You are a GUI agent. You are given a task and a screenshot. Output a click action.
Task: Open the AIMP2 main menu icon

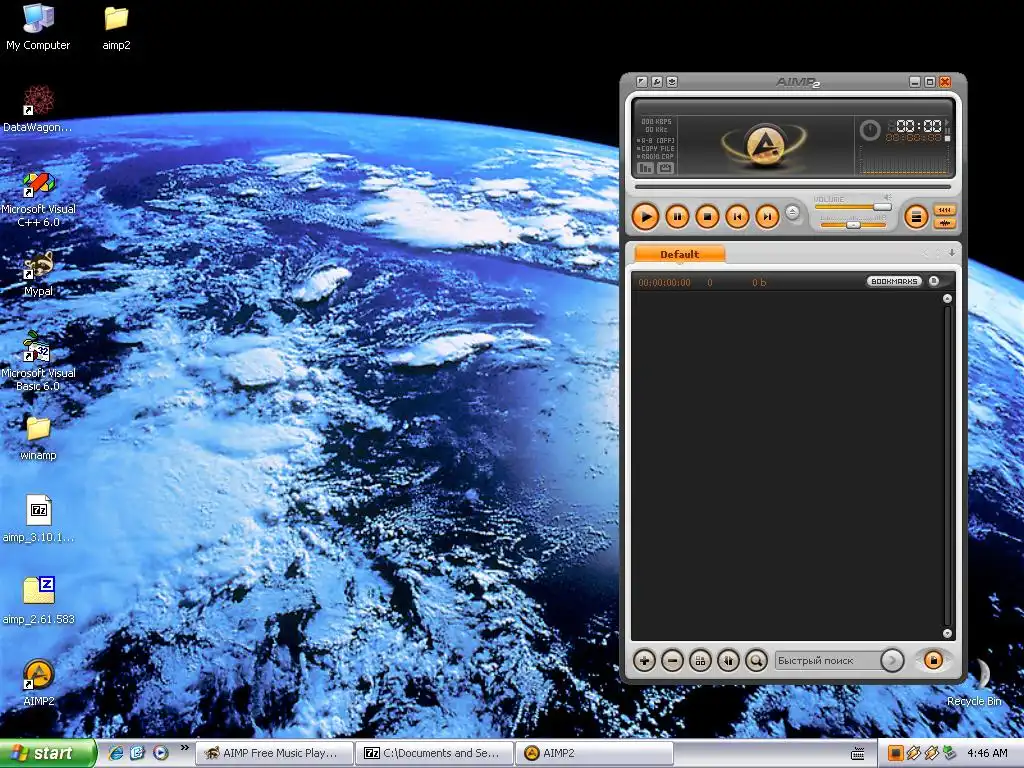click(642, 82)
